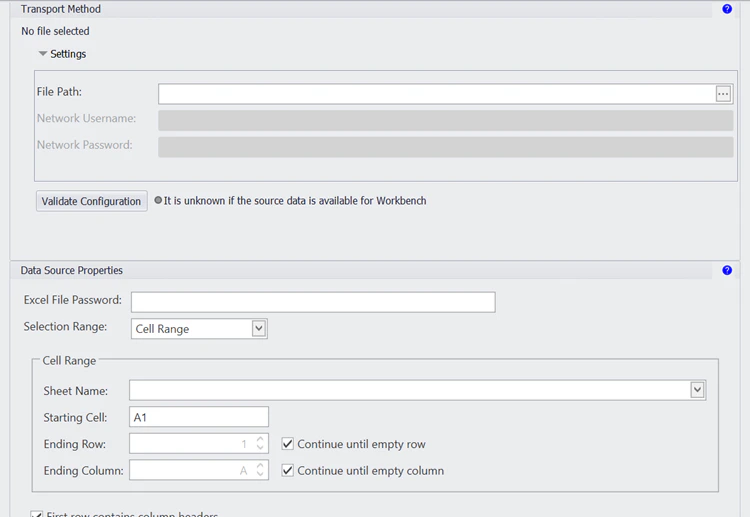Image resolution: width=750 pixels, height=517 pixels.
Task: Click the 'Sheet Name:' label
Action: (76, 391)
